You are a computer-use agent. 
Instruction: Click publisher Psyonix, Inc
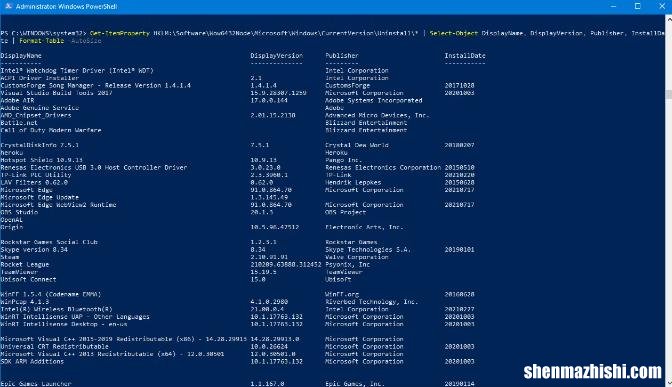pos(347,265)
